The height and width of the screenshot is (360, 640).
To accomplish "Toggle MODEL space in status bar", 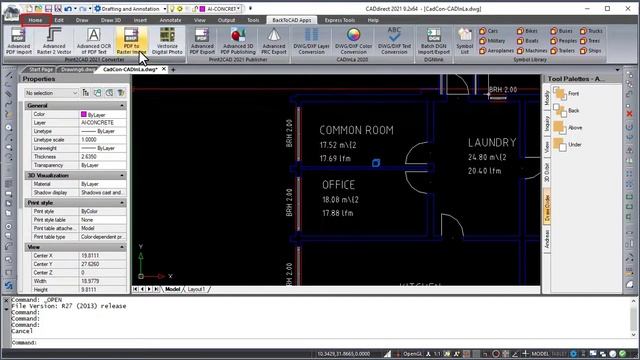I will pos(540,354).
